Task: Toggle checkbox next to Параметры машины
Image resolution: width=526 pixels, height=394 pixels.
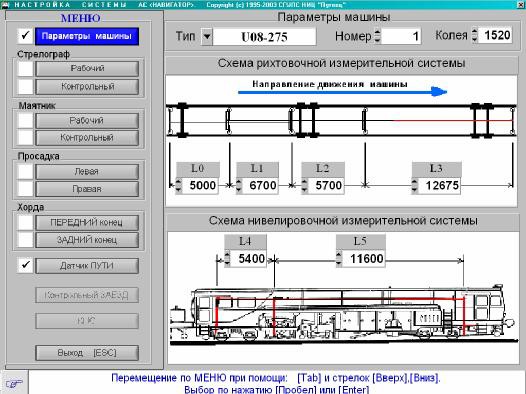Action: (25, 36)
